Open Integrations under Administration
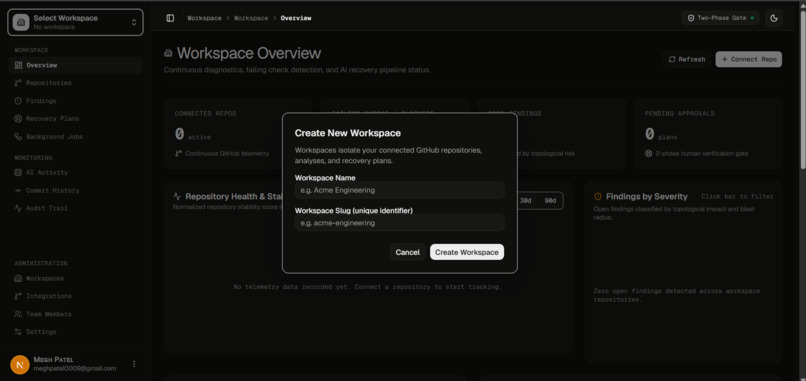Image resolution: width=806 pixels, height=381 pixels. click(x=76, y=296)
